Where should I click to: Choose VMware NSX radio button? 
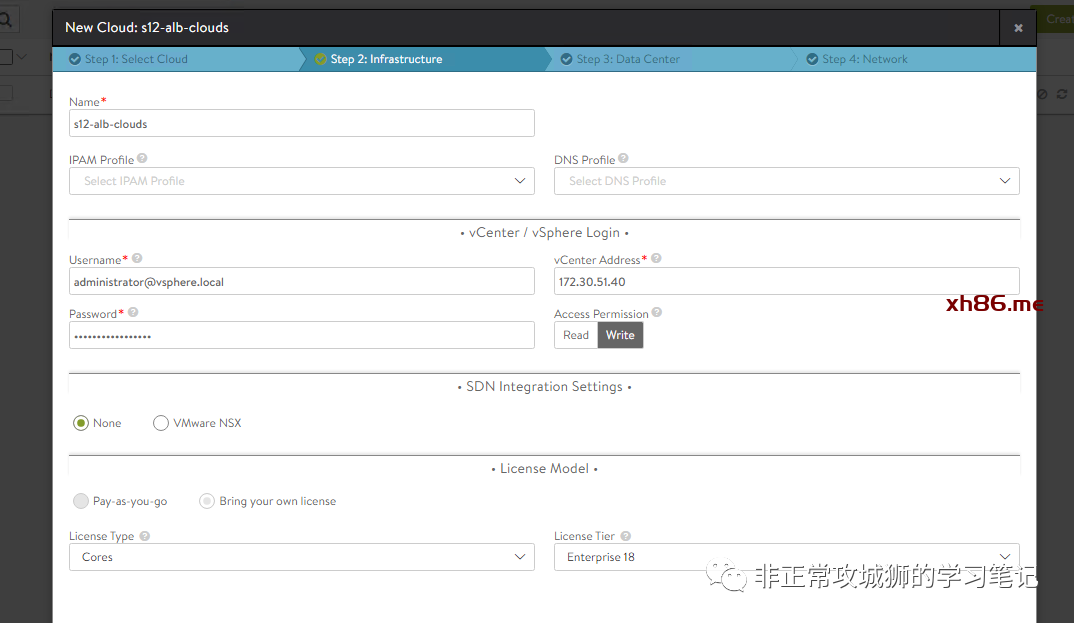pyautogui.click(x=161, y=423)
